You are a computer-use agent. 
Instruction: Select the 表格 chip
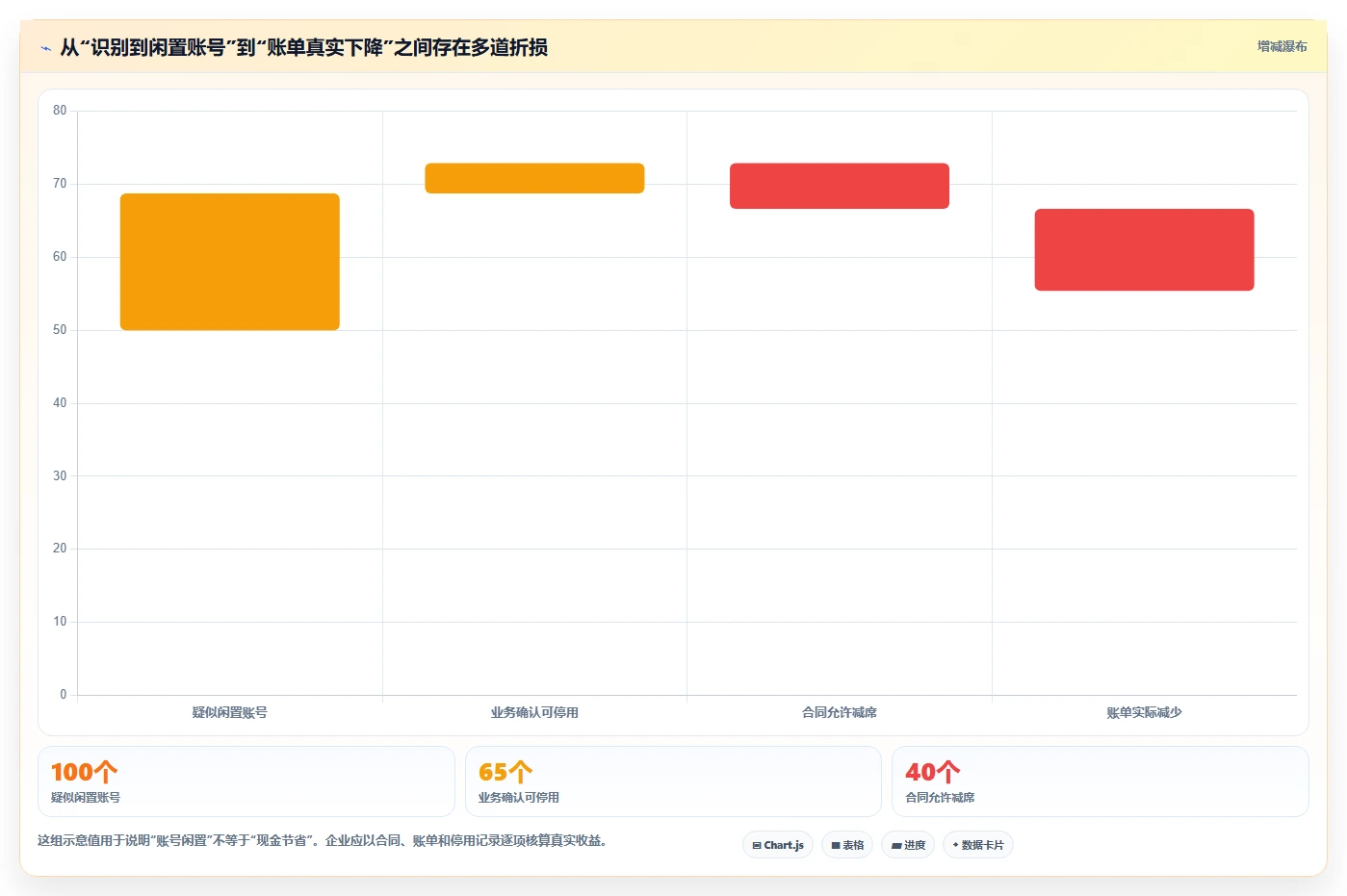point(847,845)
